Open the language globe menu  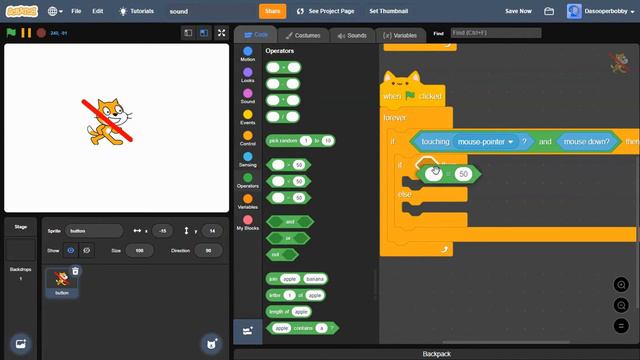pyautogui.click(x=55, y=11)
